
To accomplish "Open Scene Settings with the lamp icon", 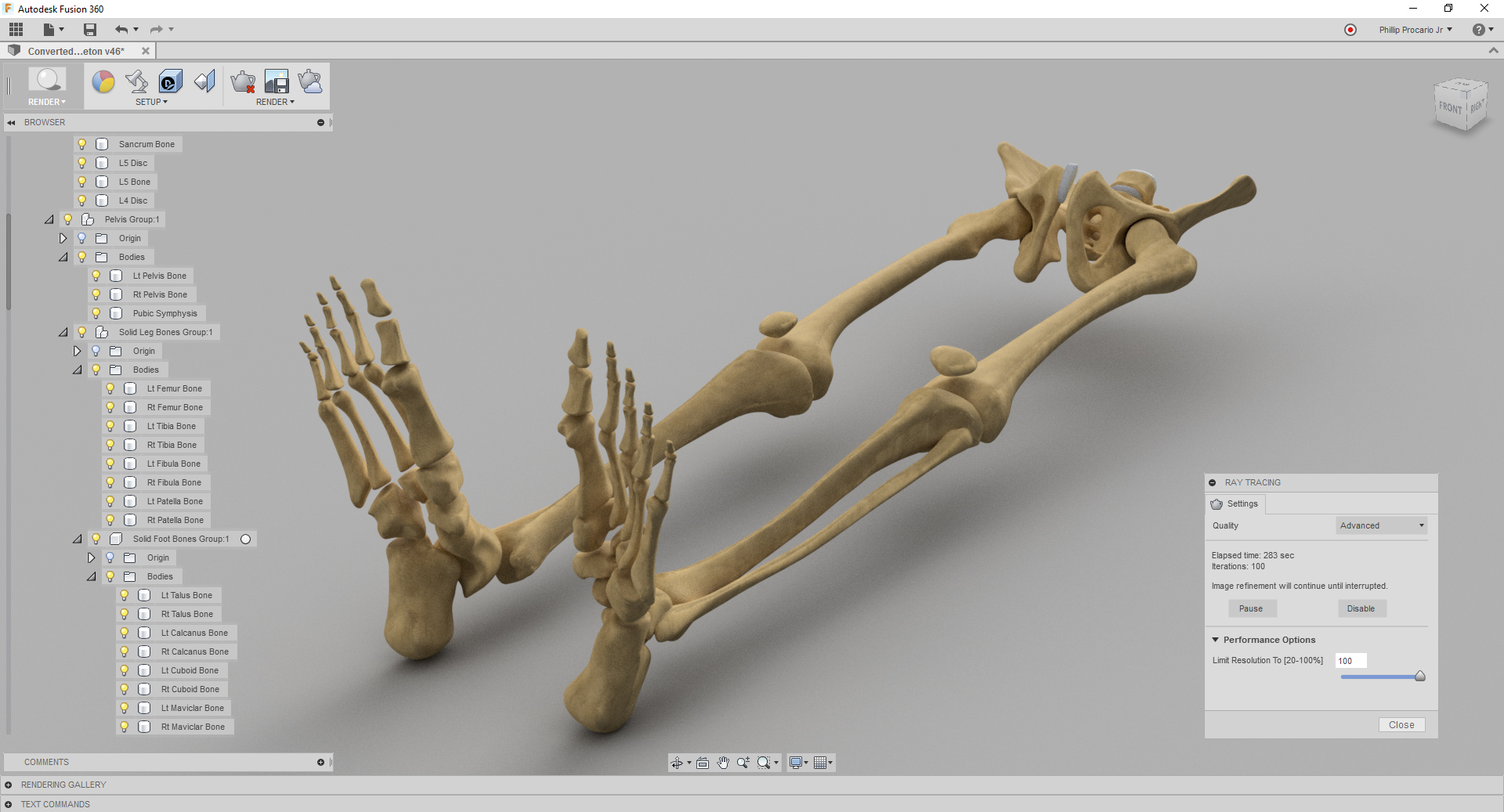I will click(137, 81).
